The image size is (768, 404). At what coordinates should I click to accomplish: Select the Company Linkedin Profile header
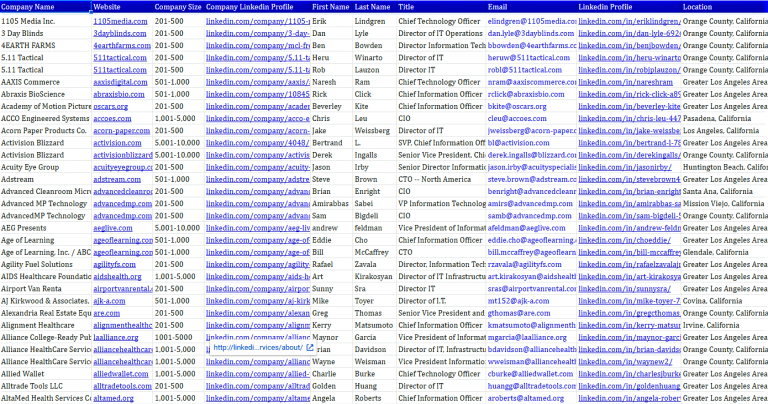tap(258, 7)
